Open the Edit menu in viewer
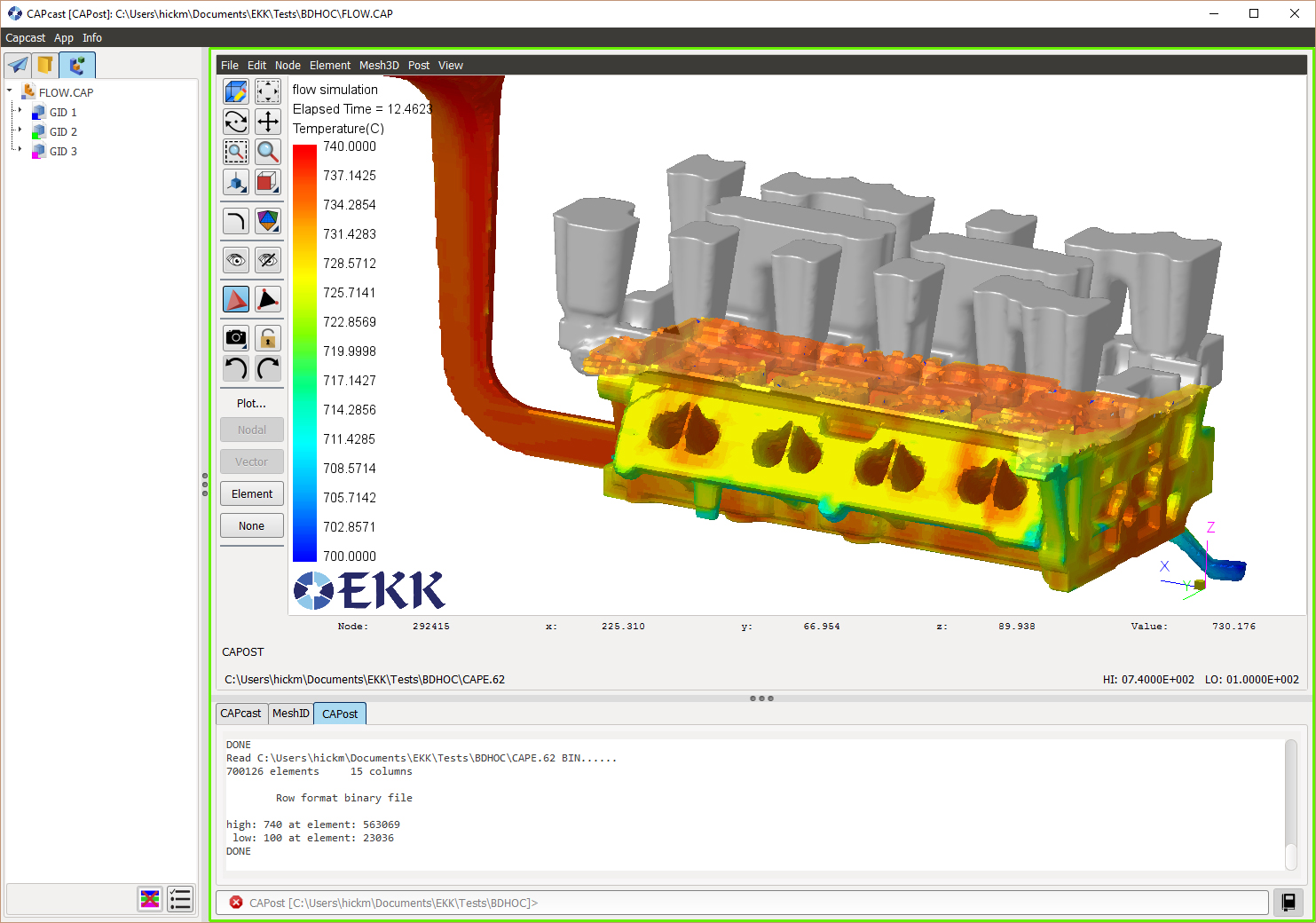The image size is (1316, 923). click(x=257, y=66)
